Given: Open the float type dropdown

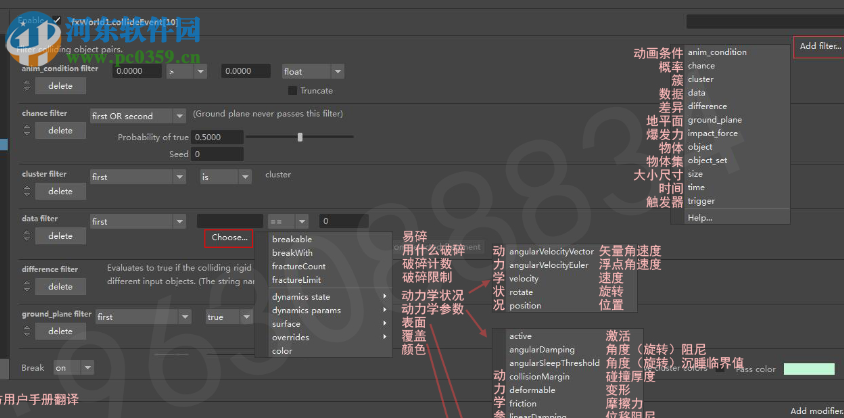Looking at the screenshot, I should click(x=313, y=71).
